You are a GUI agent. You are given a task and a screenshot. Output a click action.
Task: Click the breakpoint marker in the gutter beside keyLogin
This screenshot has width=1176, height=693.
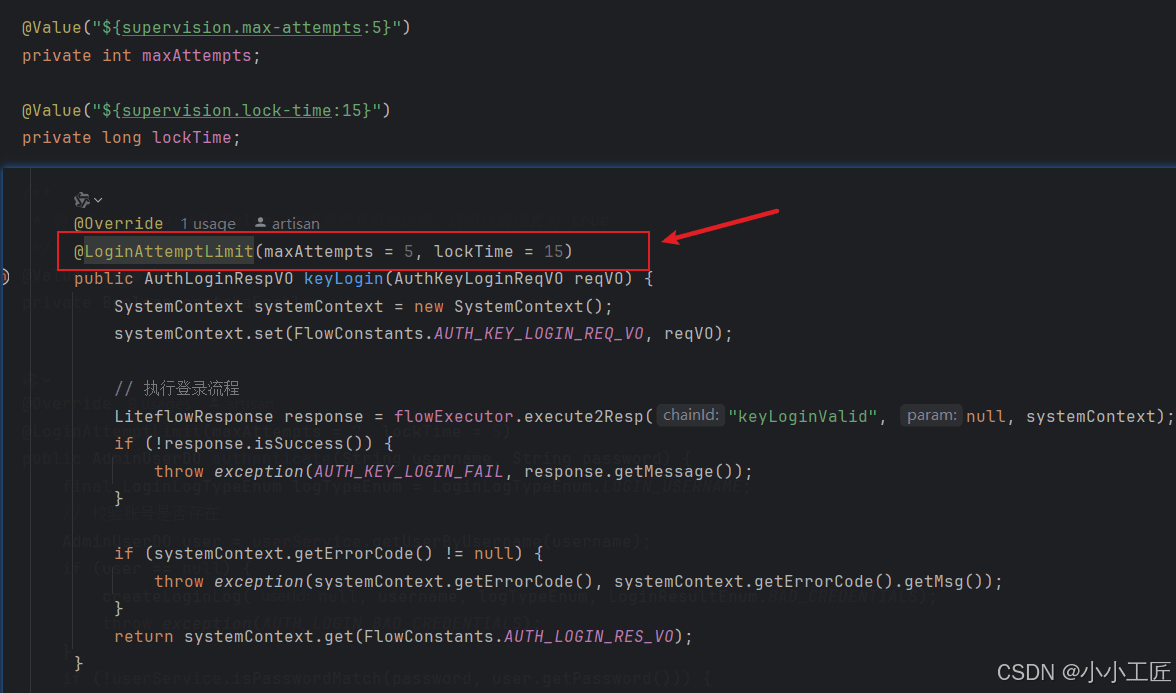(x=4, y=278)
